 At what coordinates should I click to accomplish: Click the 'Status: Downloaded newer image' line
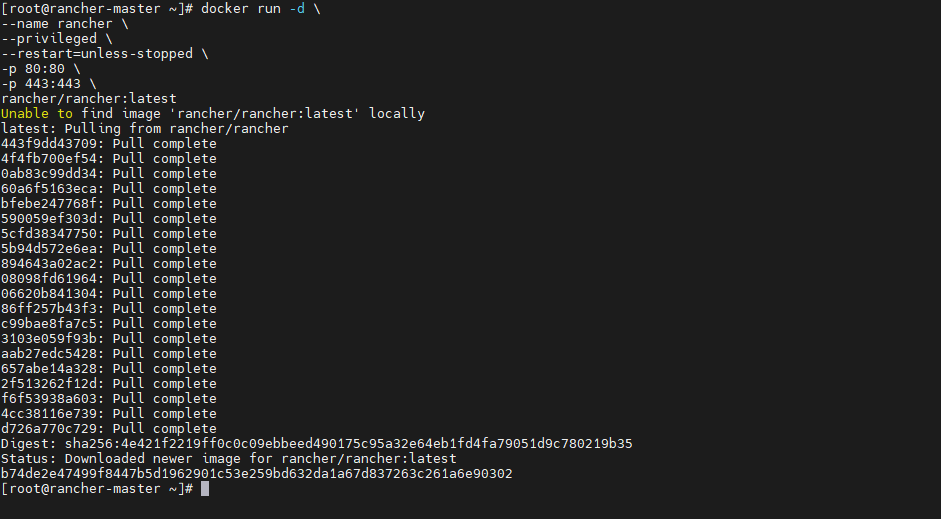229,459
